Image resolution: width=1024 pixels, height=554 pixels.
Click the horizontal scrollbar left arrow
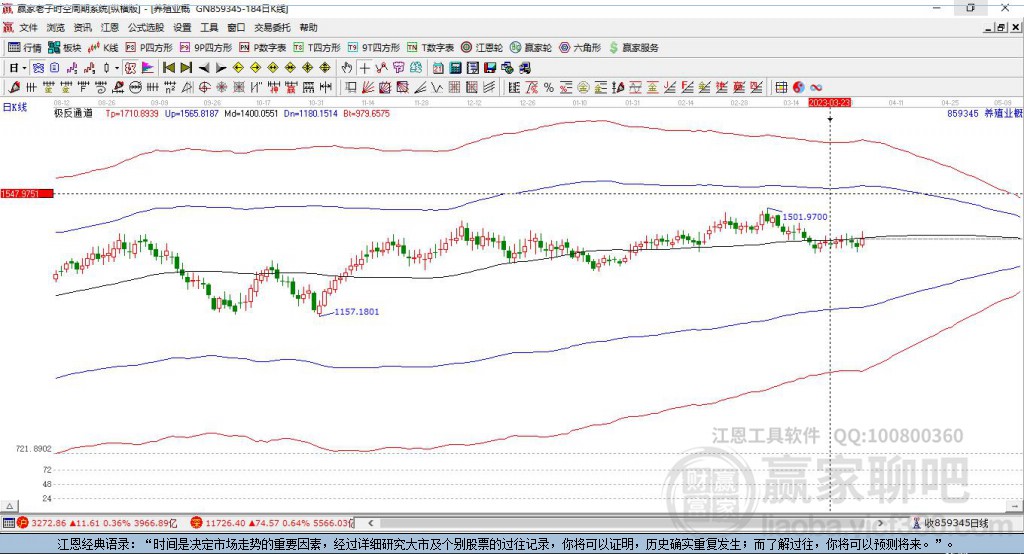pyautogui.click(x=370, y=523)
